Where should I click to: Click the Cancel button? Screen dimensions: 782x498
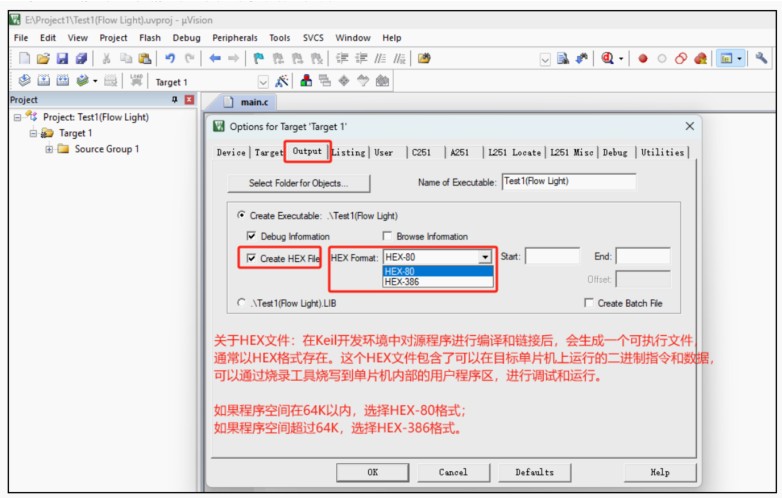453,472
